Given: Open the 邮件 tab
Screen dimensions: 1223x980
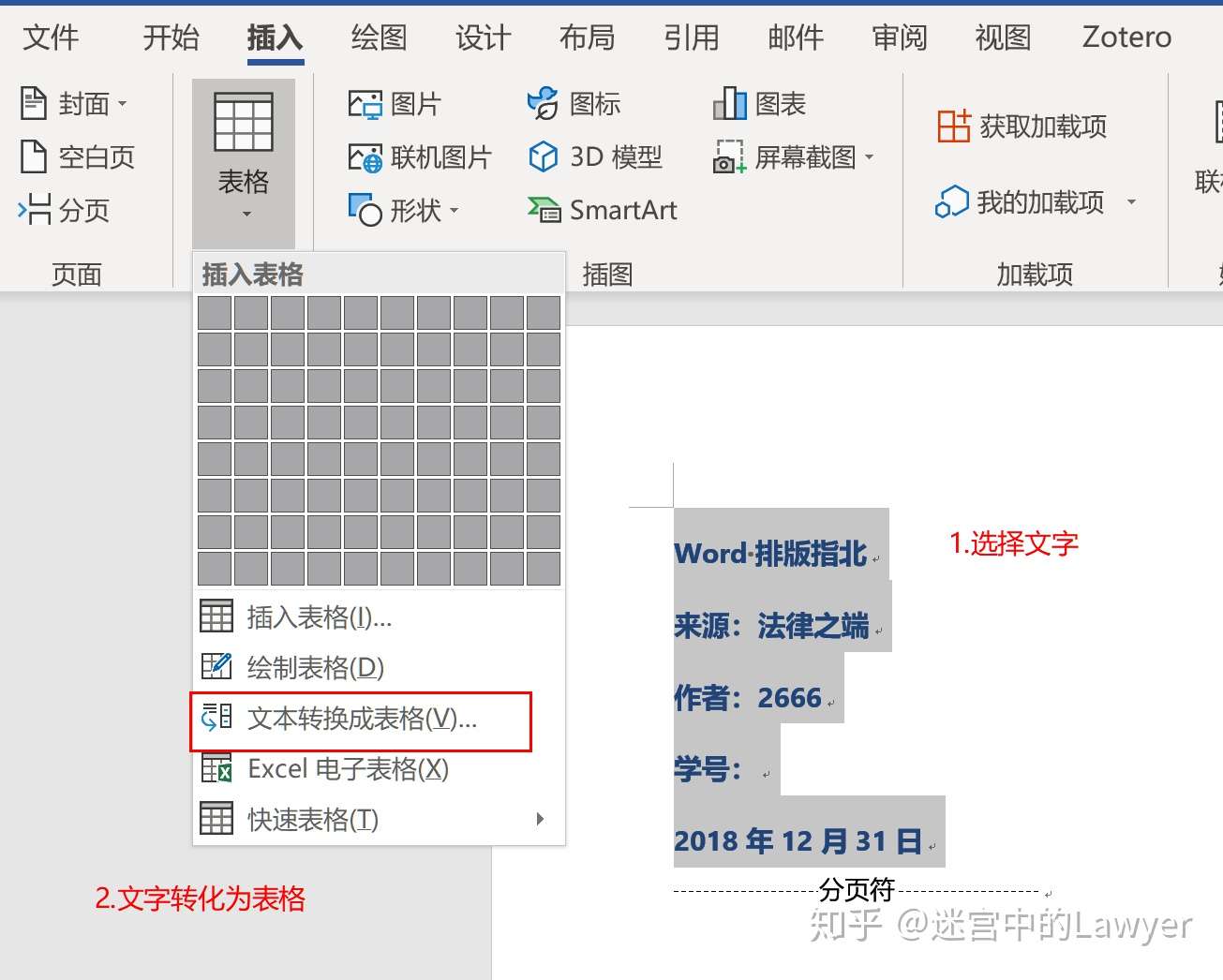Looking at the screenshot, I should (796, 37).
